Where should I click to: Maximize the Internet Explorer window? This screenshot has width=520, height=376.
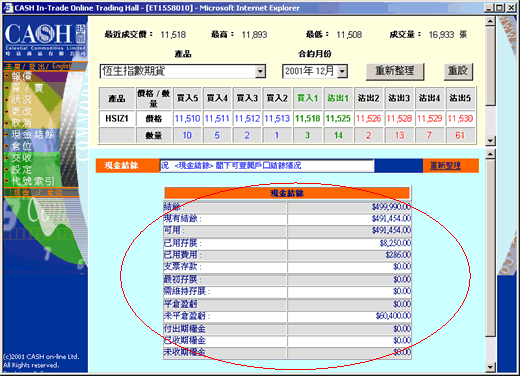point(500,8)
